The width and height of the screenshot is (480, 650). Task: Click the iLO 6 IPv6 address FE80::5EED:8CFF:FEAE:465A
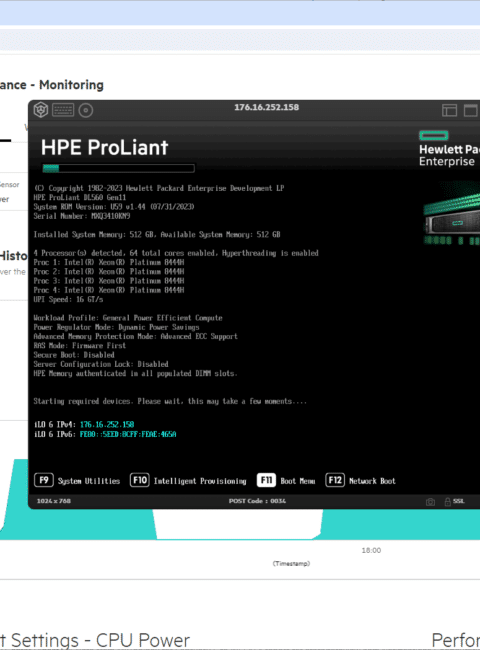point(128,434)
